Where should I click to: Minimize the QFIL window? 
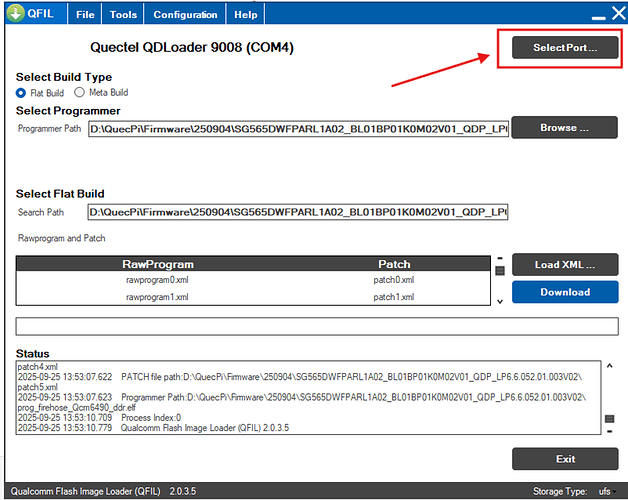pos(598,17)
